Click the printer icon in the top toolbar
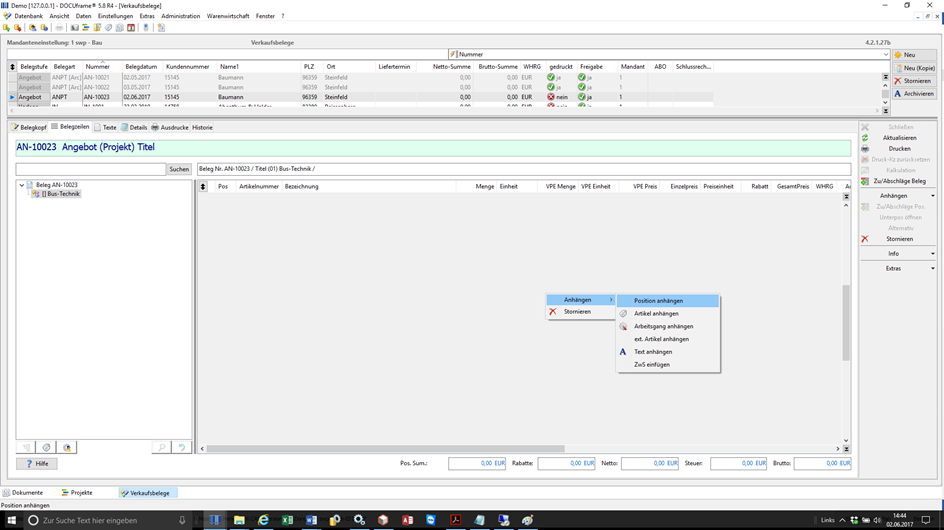The image size is (944, 530). point(59,28)
